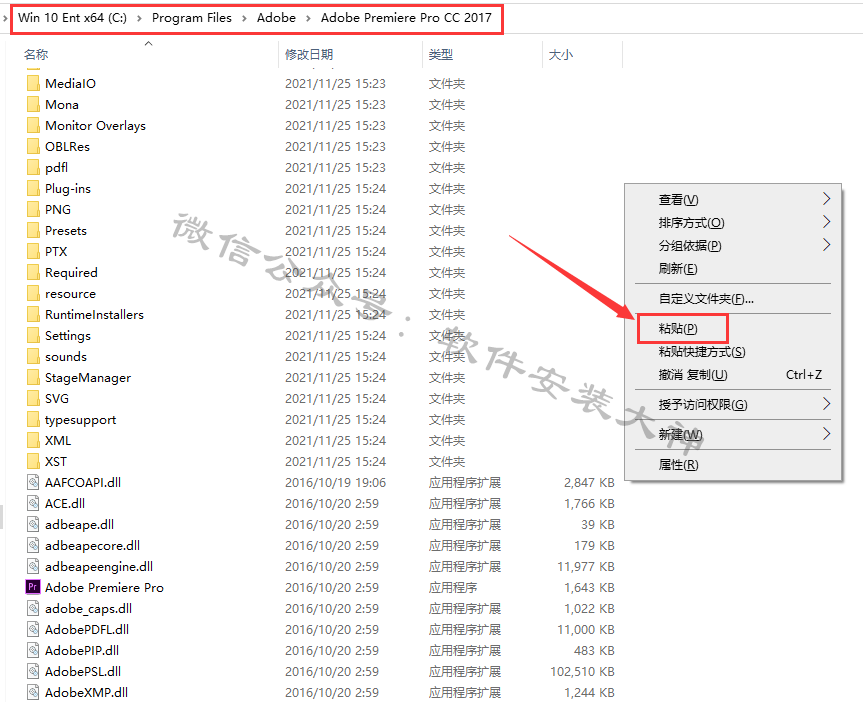Expand the 排序方式(O) submenu arrow

(x=826, y=222)
